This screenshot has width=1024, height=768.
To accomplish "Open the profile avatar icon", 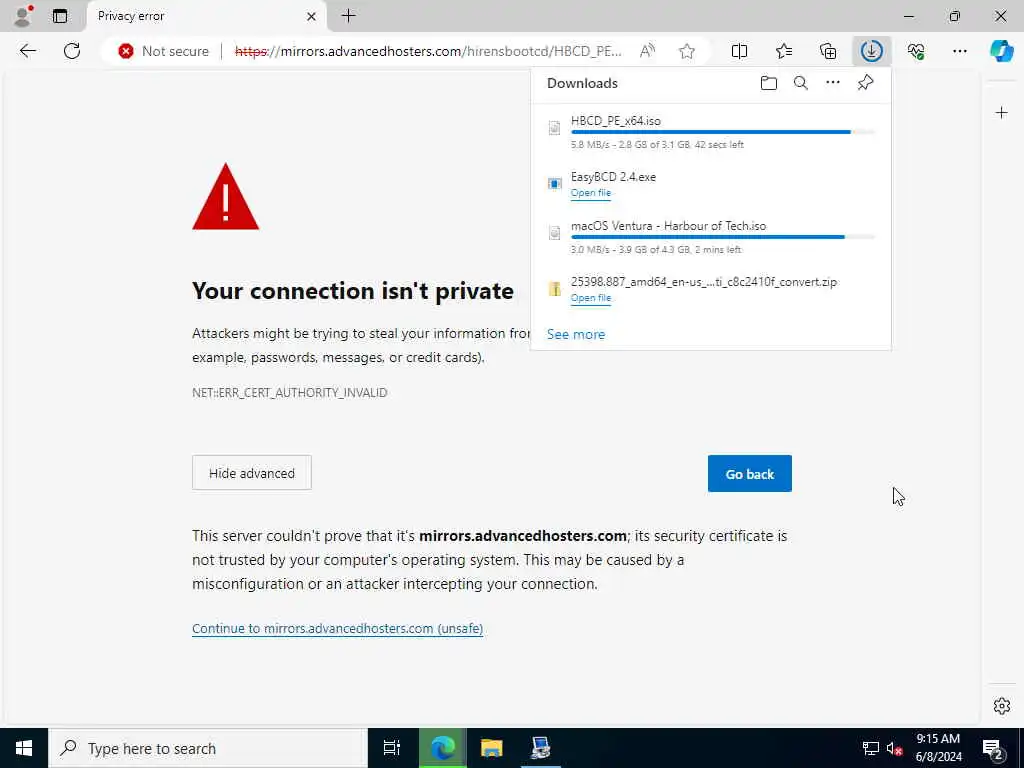I will point(23,16).
